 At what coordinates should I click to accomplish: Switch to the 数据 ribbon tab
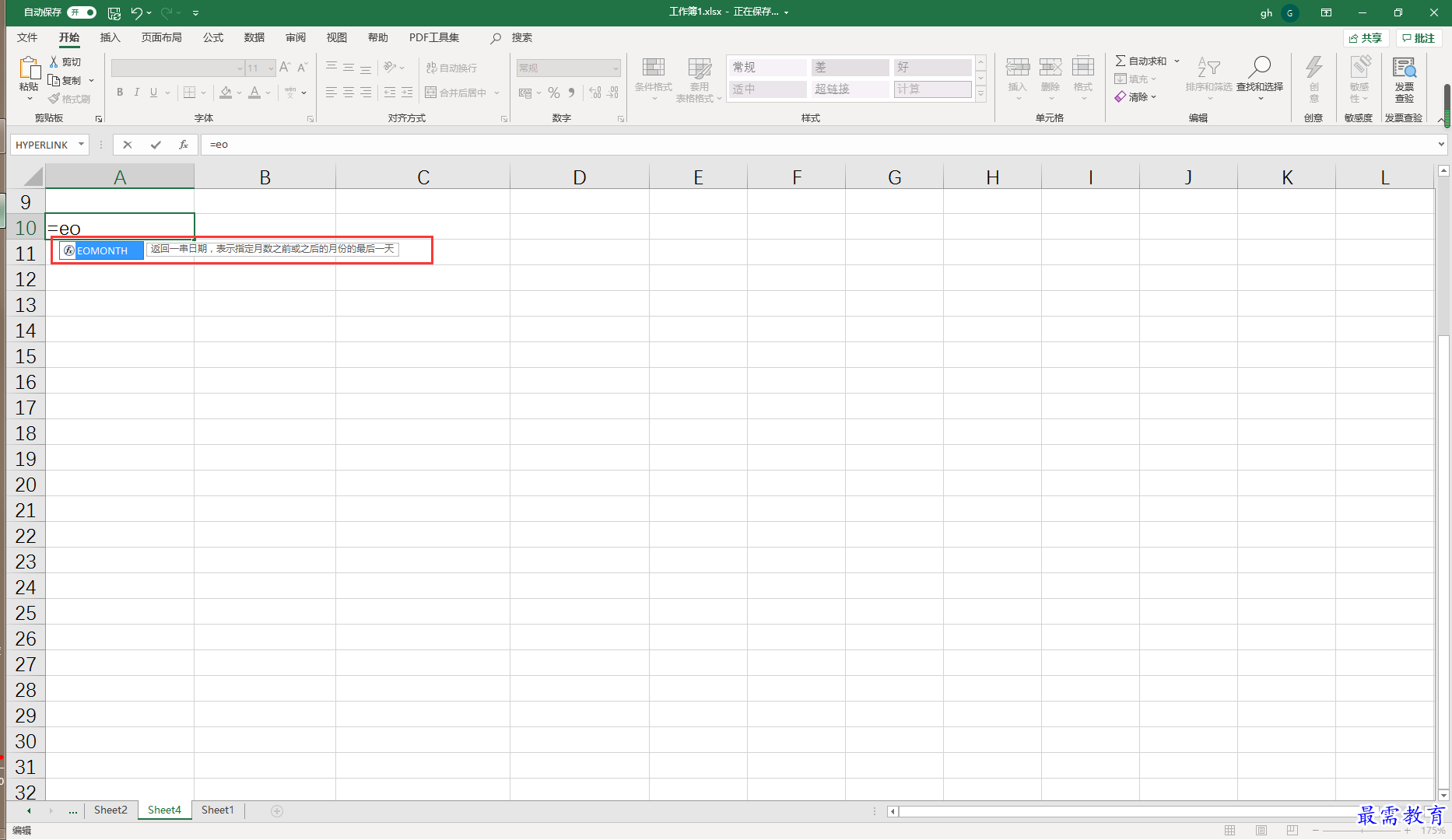point(254,37)
